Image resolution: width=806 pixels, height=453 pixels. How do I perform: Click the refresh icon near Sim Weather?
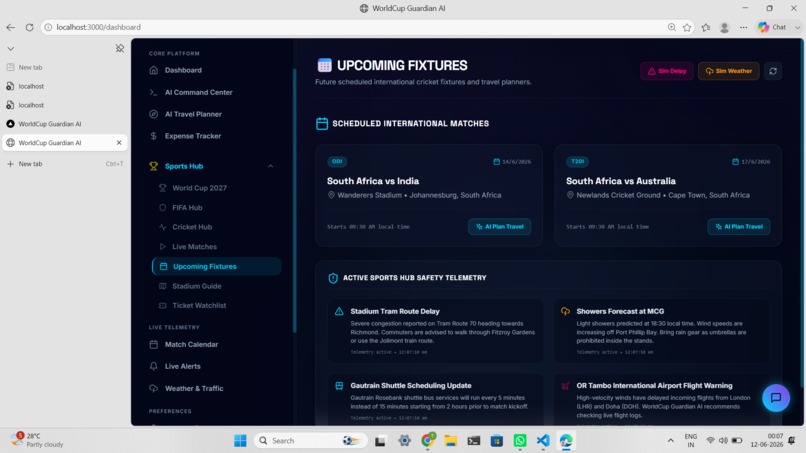(x=773, y=71)
